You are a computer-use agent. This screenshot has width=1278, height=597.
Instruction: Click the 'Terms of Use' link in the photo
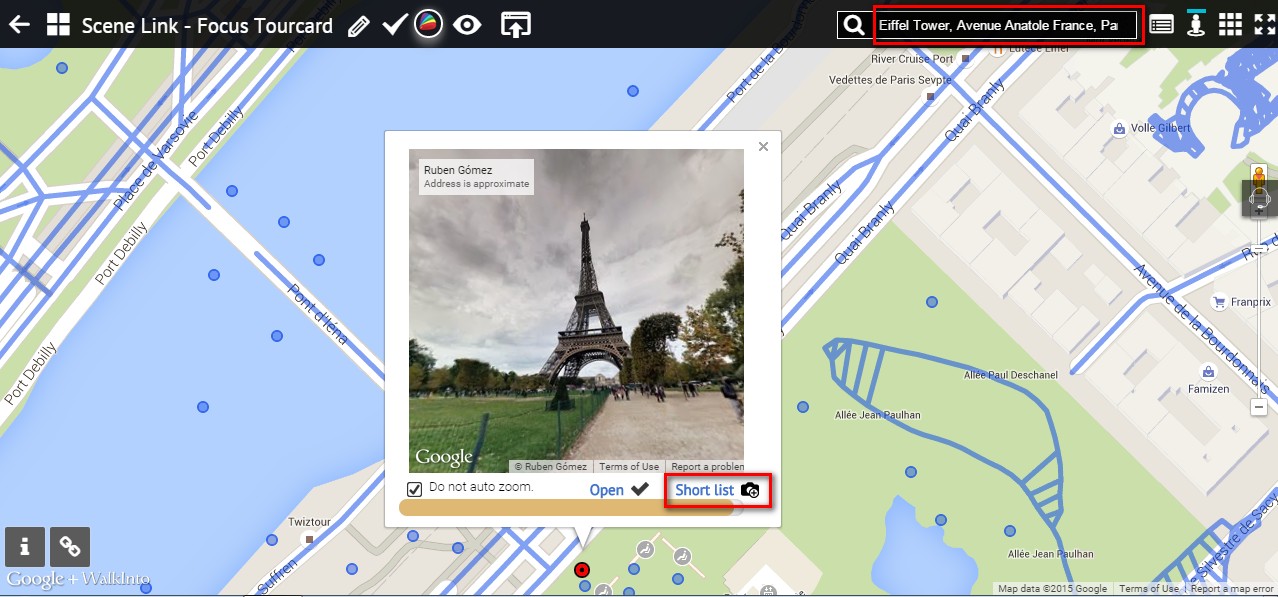629,467
